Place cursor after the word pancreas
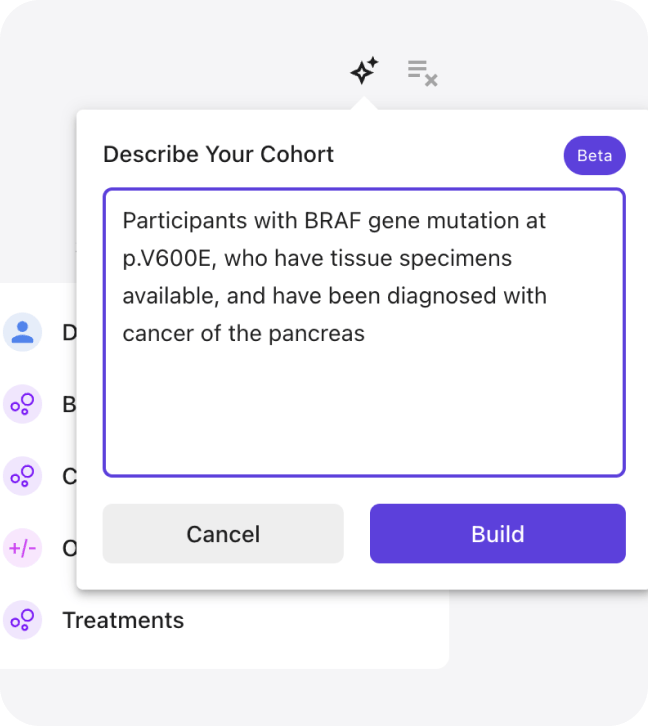 tap(366, 334)
